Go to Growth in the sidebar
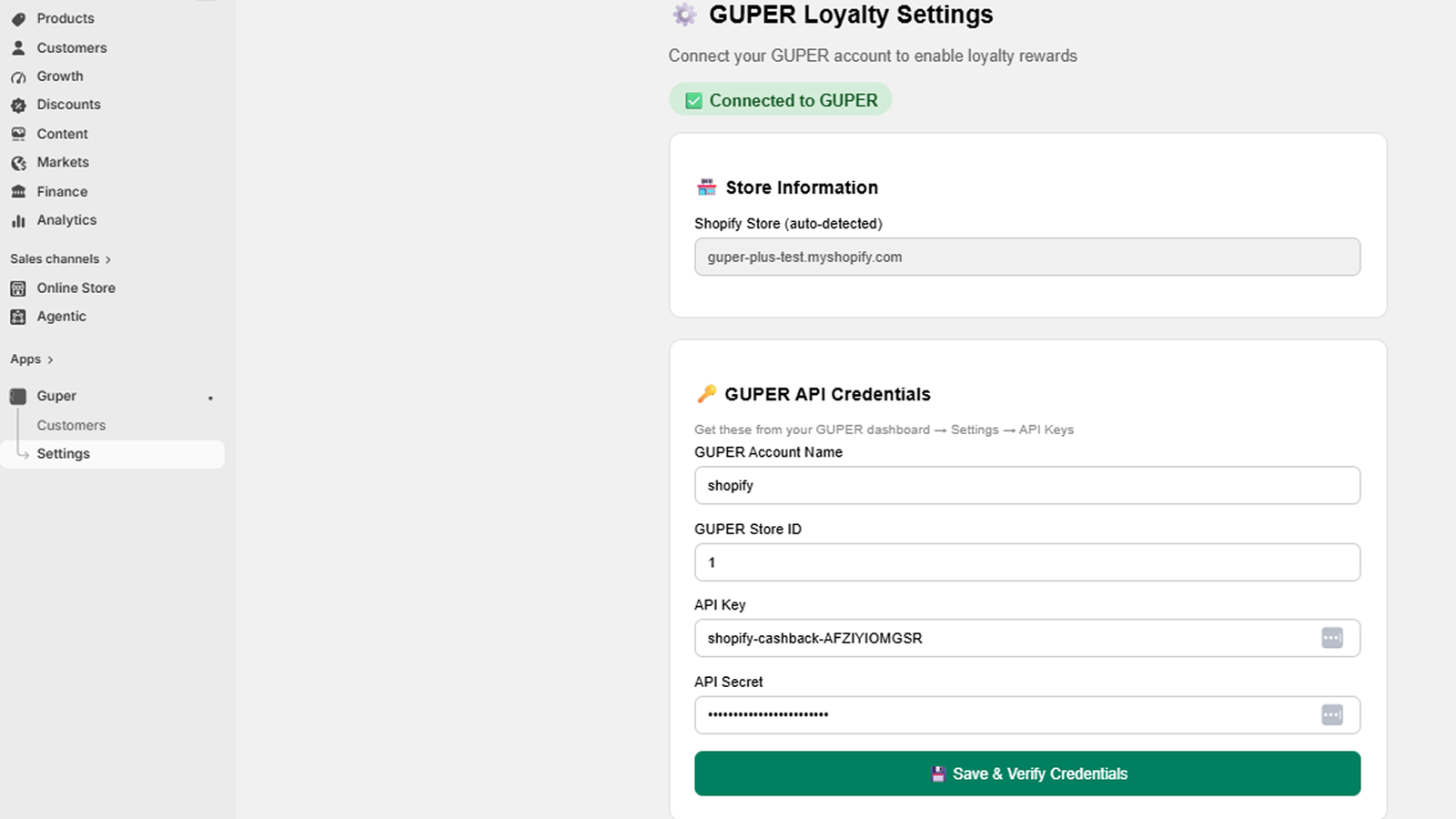This screenshot has height=819, width=1456. (60, 76)
